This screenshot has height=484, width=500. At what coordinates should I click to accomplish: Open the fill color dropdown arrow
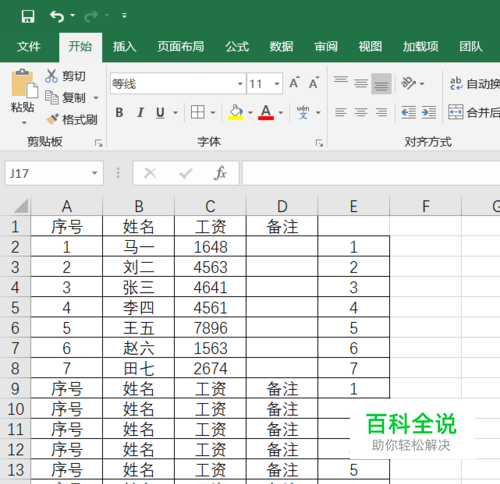250,113
